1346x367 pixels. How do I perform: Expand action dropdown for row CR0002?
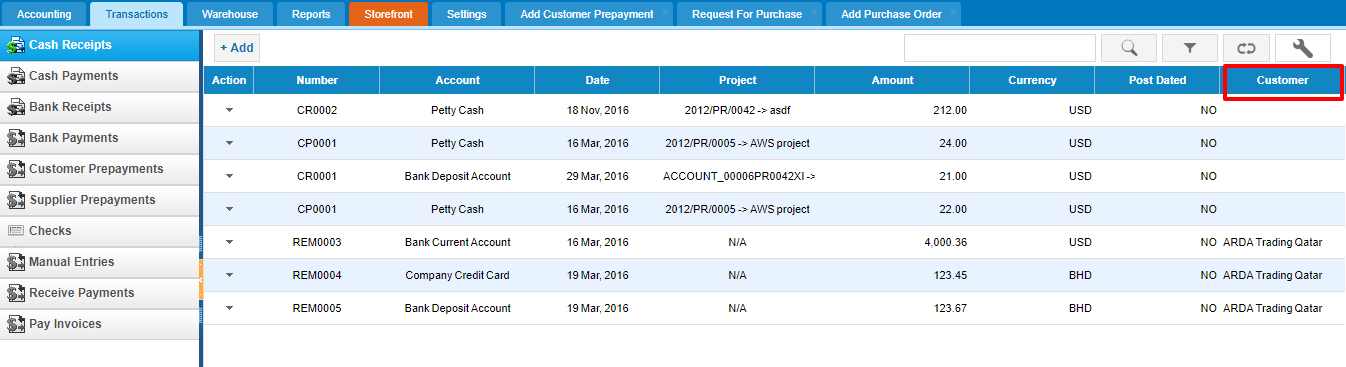tap(229, 110)
